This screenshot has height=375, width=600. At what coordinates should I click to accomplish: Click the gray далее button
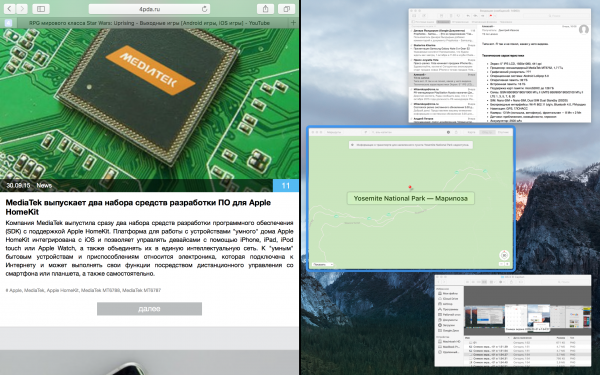tap(149, 309)
